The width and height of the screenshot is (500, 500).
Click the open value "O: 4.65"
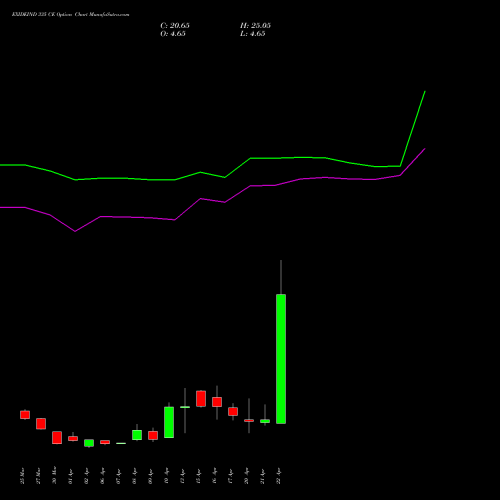point(173,34)
